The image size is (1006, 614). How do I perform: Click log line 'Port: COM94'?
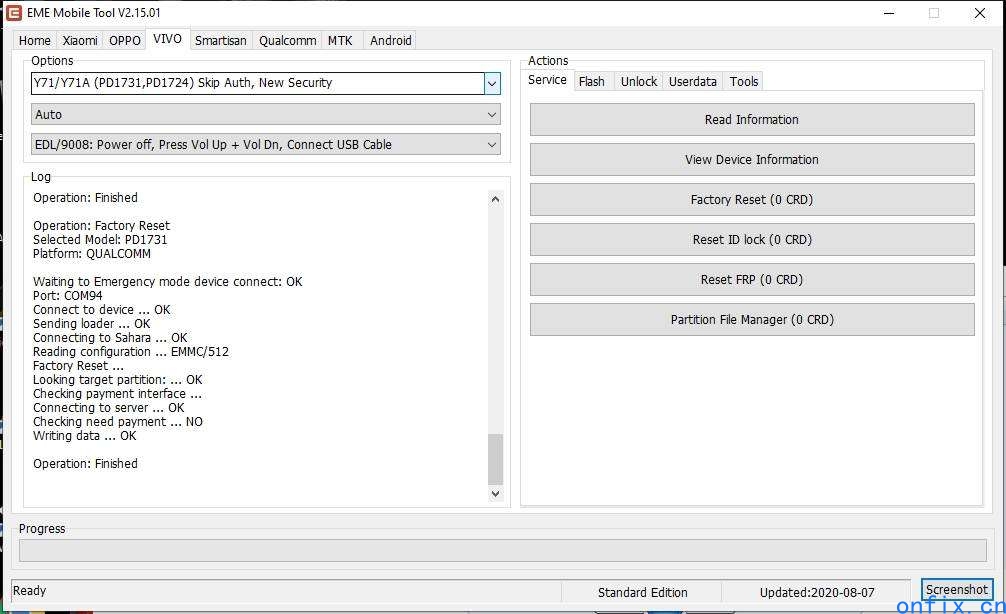tap(67, 296)
